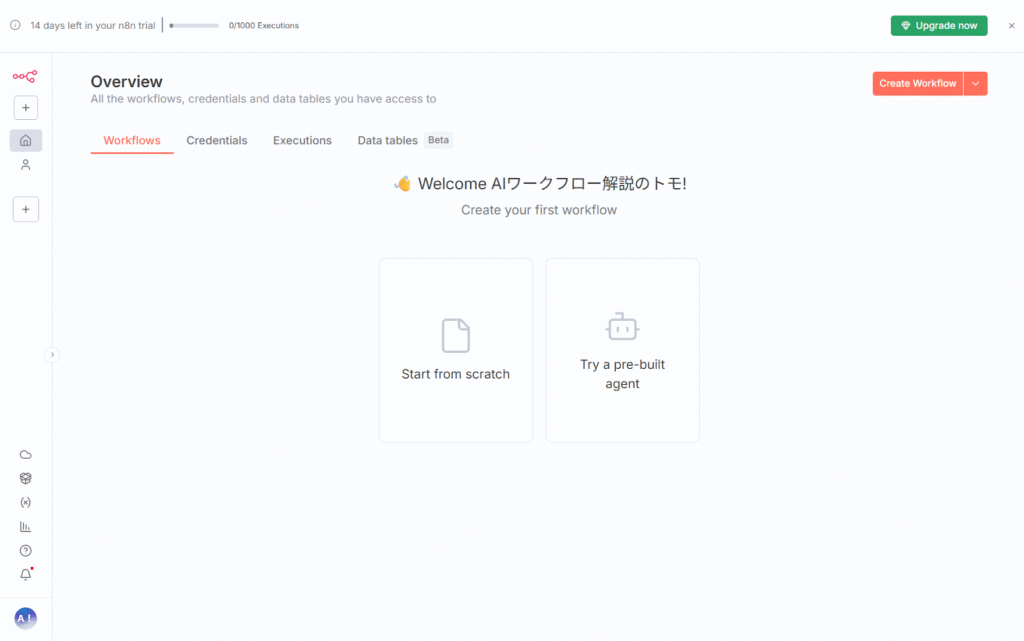Open the dropdown arrow next to Create Workflow
The image size is (1024, 641).
(x=976, y=84)
